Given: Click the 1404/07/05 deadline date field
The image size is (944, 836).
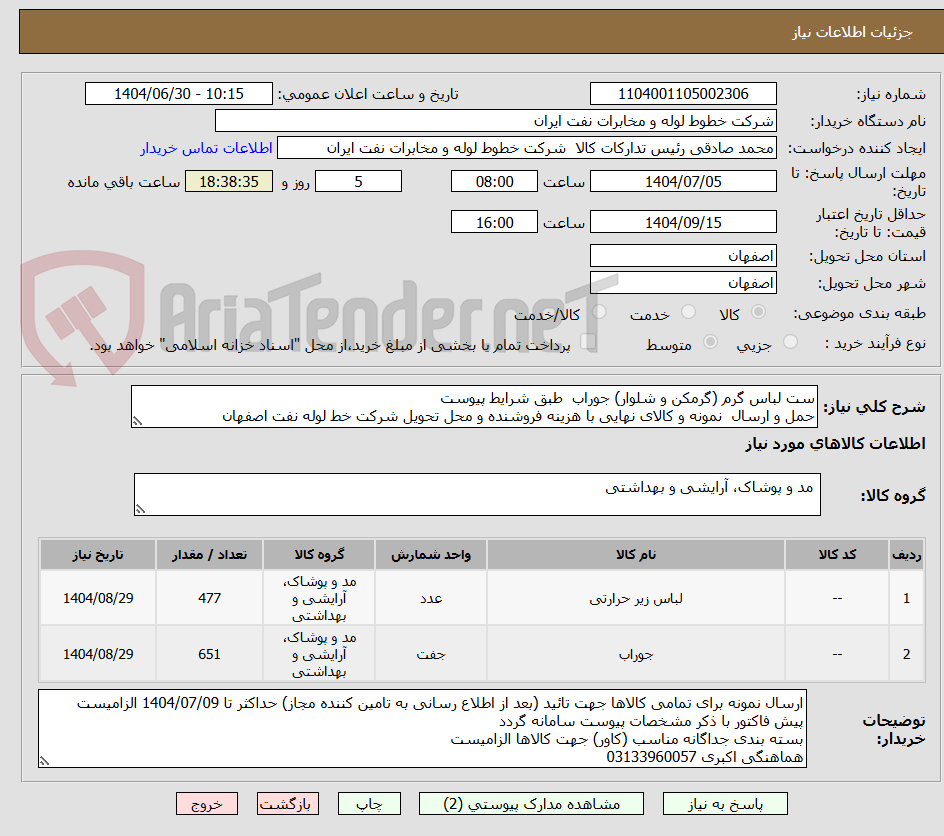Looking at the screenshot, I should [x=683, y=181].
